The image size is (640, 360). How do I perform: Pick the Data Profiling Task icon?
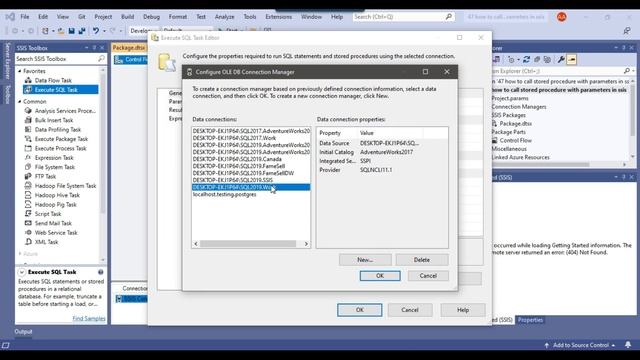(x=28, y=129)
